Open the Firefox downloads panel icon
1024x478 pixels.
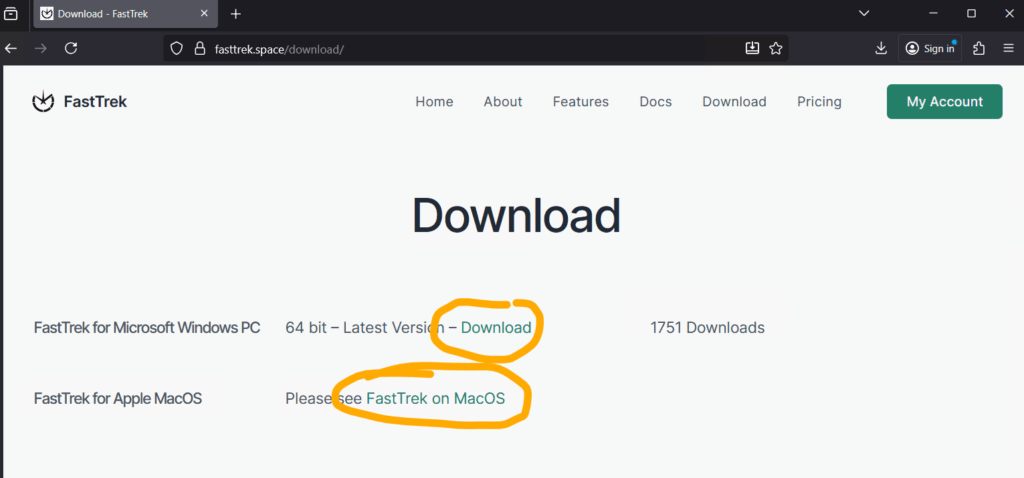(881, 48)
